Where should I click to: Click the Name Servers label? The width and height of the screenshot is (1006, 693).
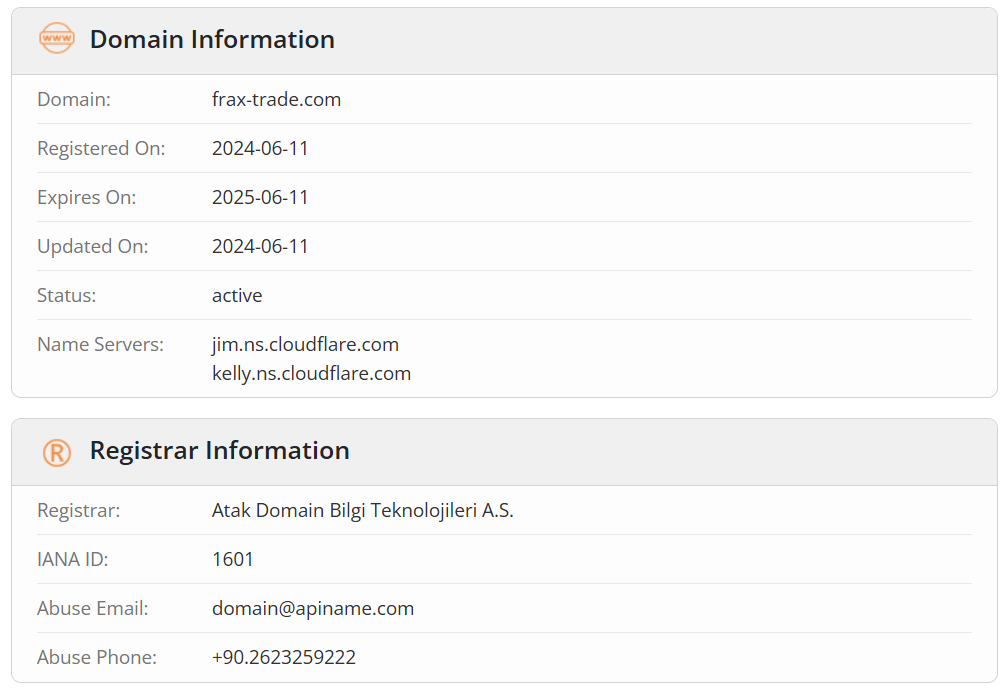[x=101, y=345]
